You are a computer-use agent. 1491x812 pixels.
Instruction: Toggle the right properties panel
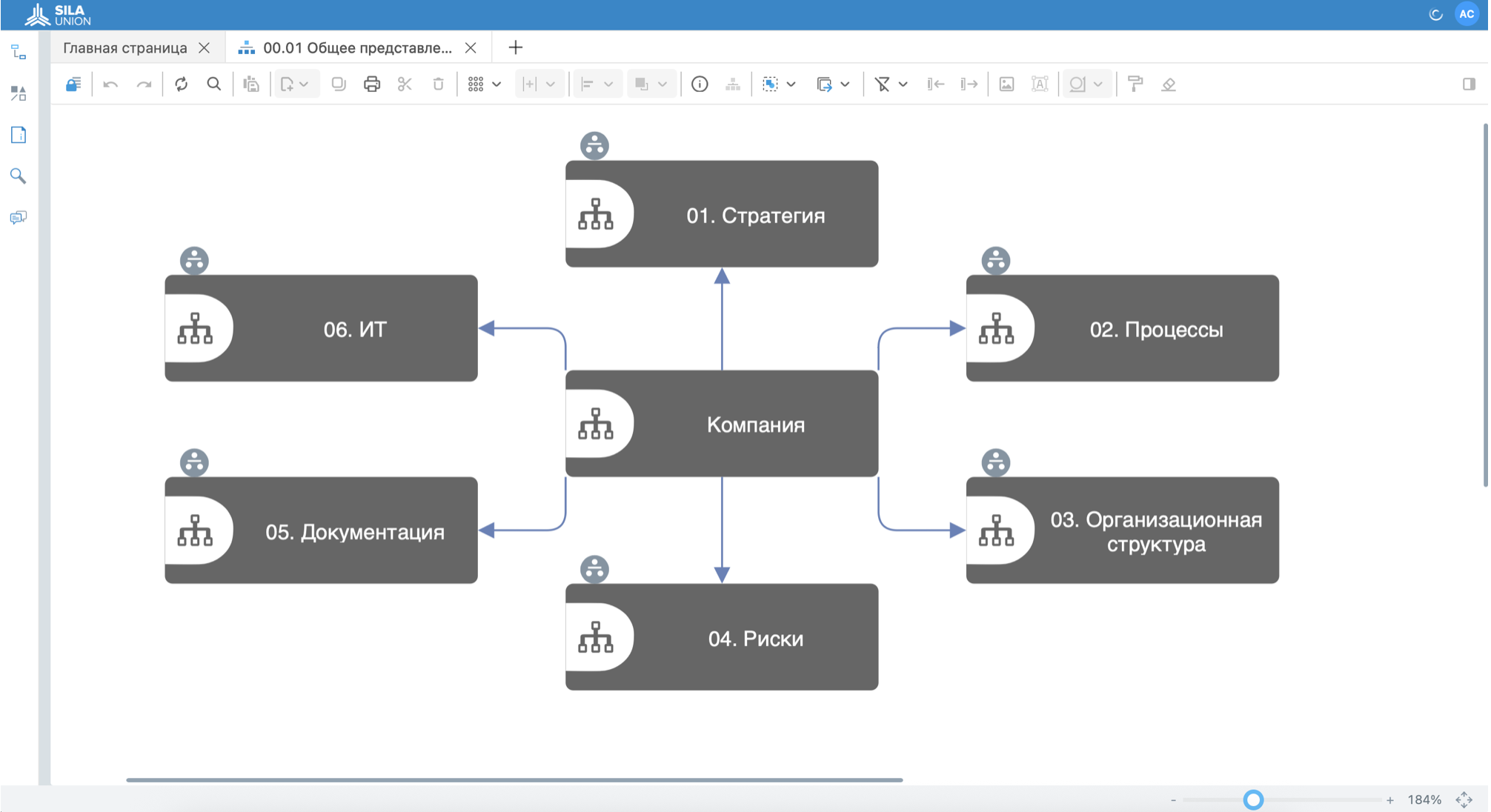pyautogui.click(x=1469, y=84)
